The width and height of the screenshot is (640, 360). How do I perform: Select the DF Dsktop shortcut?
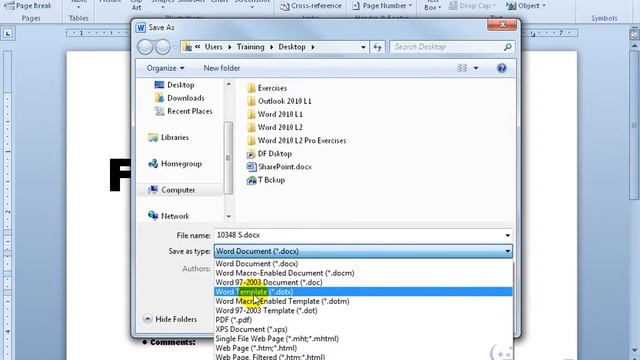coord(269,153)
